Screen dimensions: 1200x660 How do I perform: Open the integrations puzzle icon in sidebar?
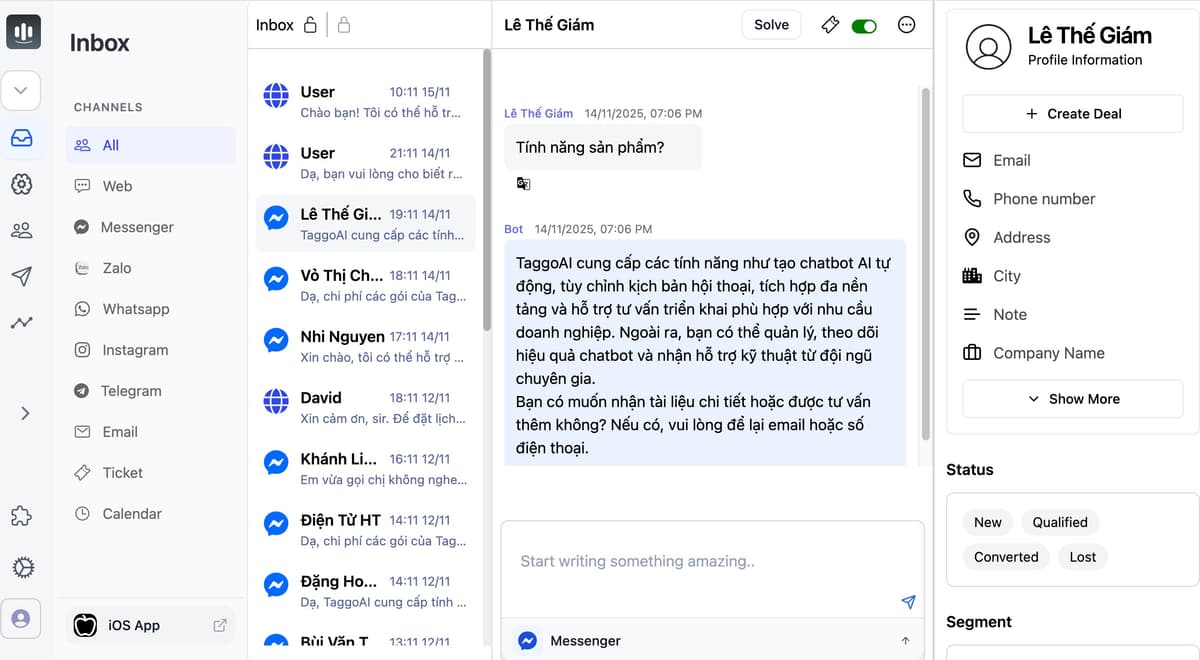22,517
